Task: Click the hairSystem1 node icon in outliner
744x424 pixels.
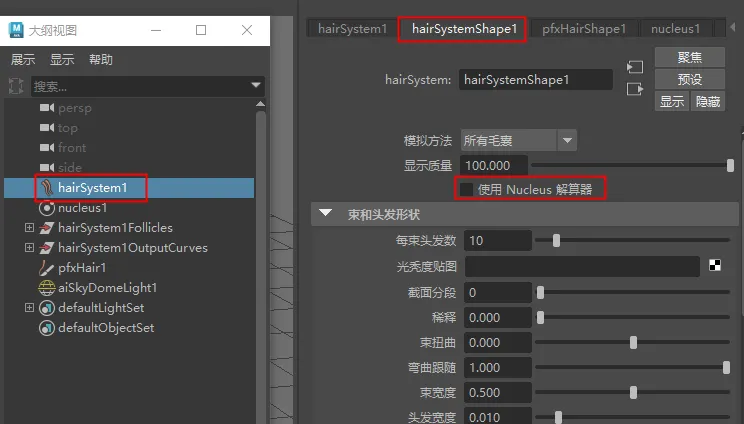Action: click(x=46, y=188)
